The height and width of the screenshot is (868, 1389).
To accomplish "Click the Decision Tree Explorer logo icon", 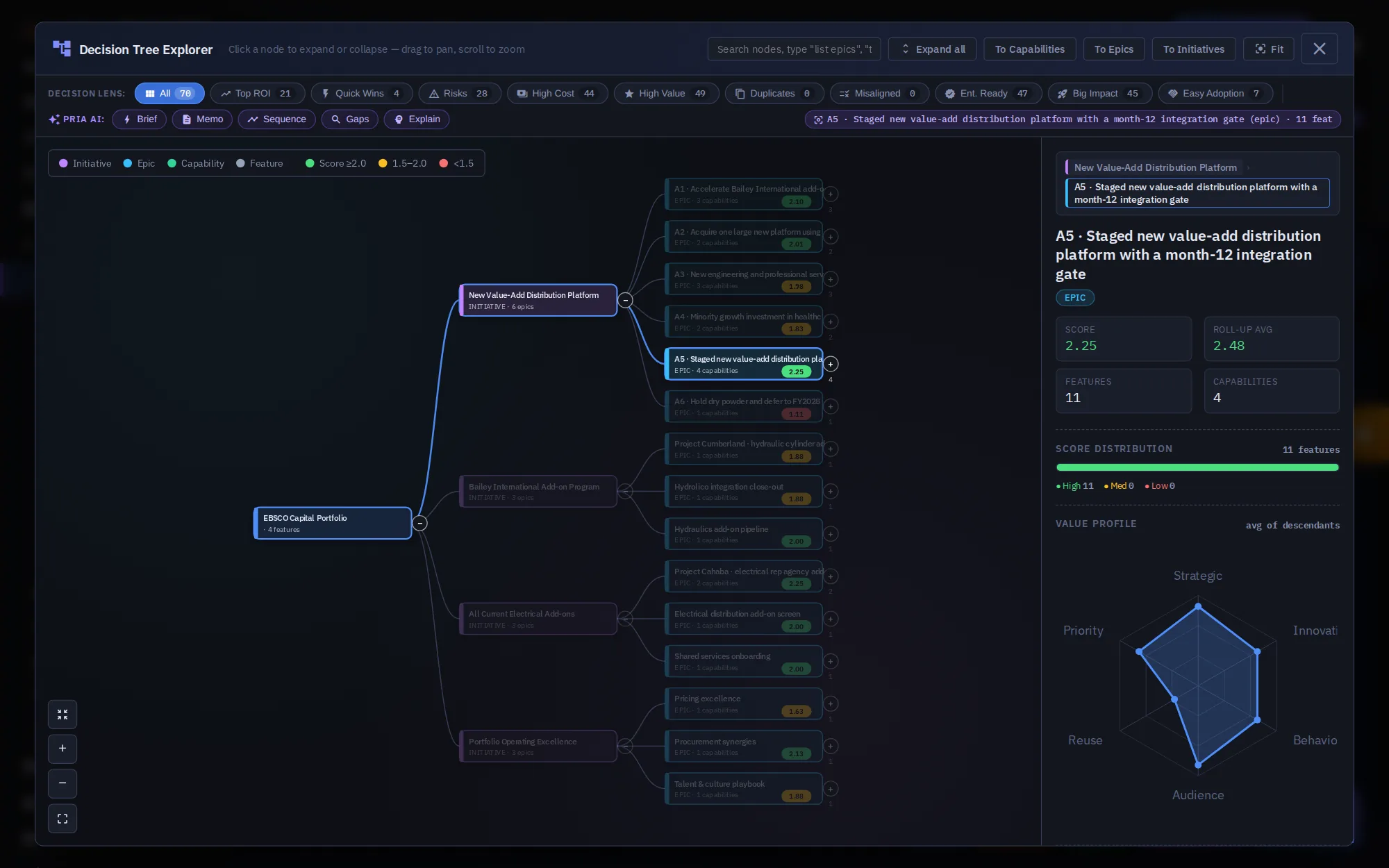I will pos(62,49).
